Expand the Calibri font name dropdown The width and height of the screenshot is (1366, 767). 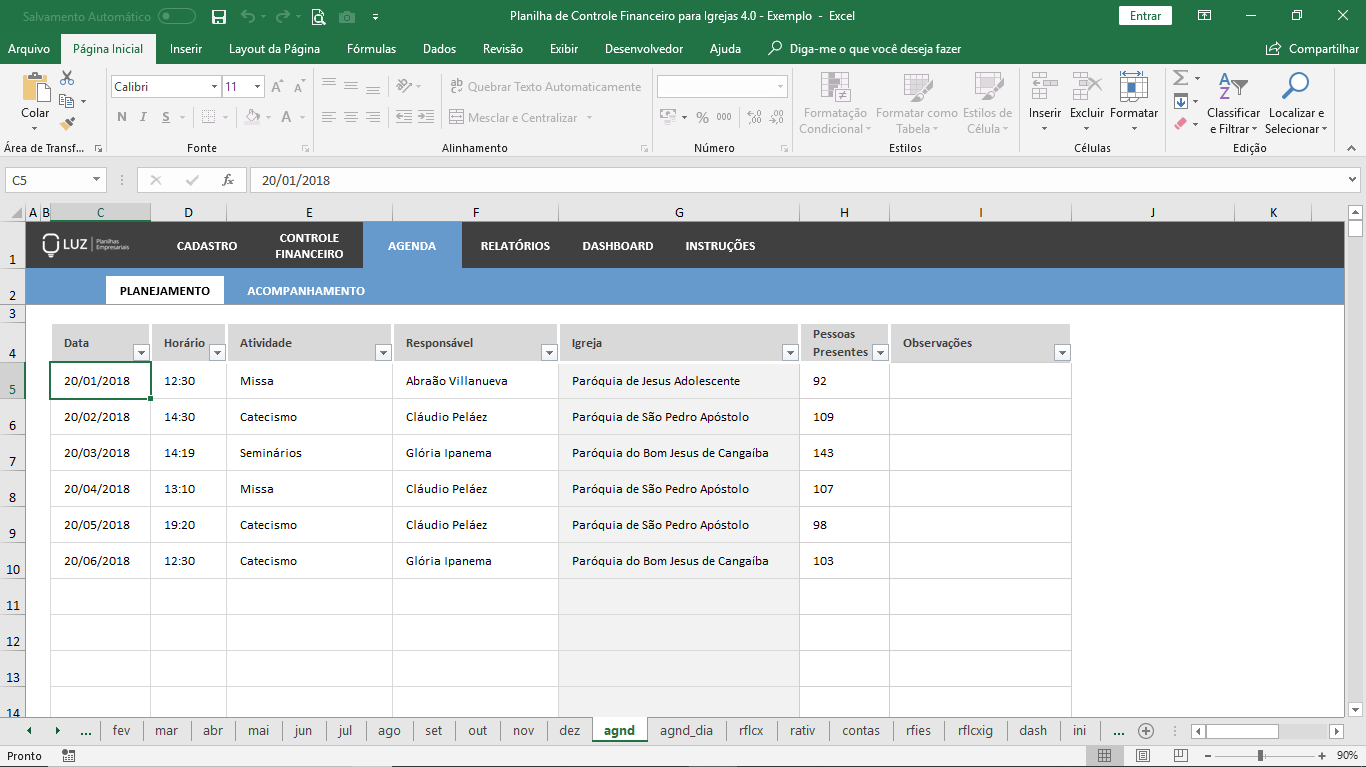[x=214, y=87]
